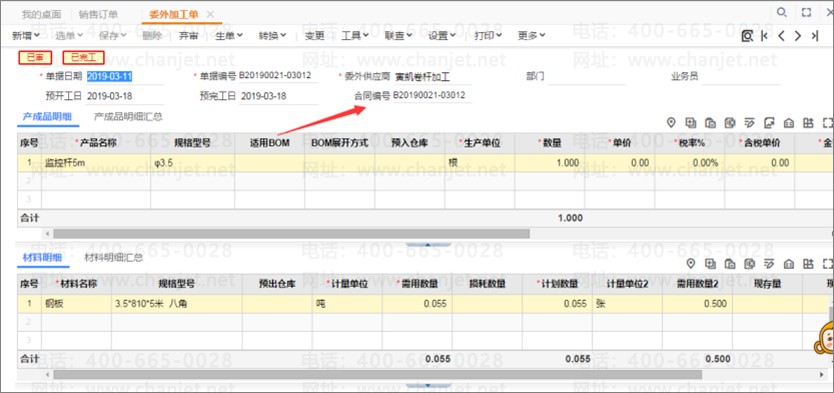Click the add-row copy icon in 材料明细 toolbar
The height and width of the screenshot is (393, 834).
tap(711, 263)
